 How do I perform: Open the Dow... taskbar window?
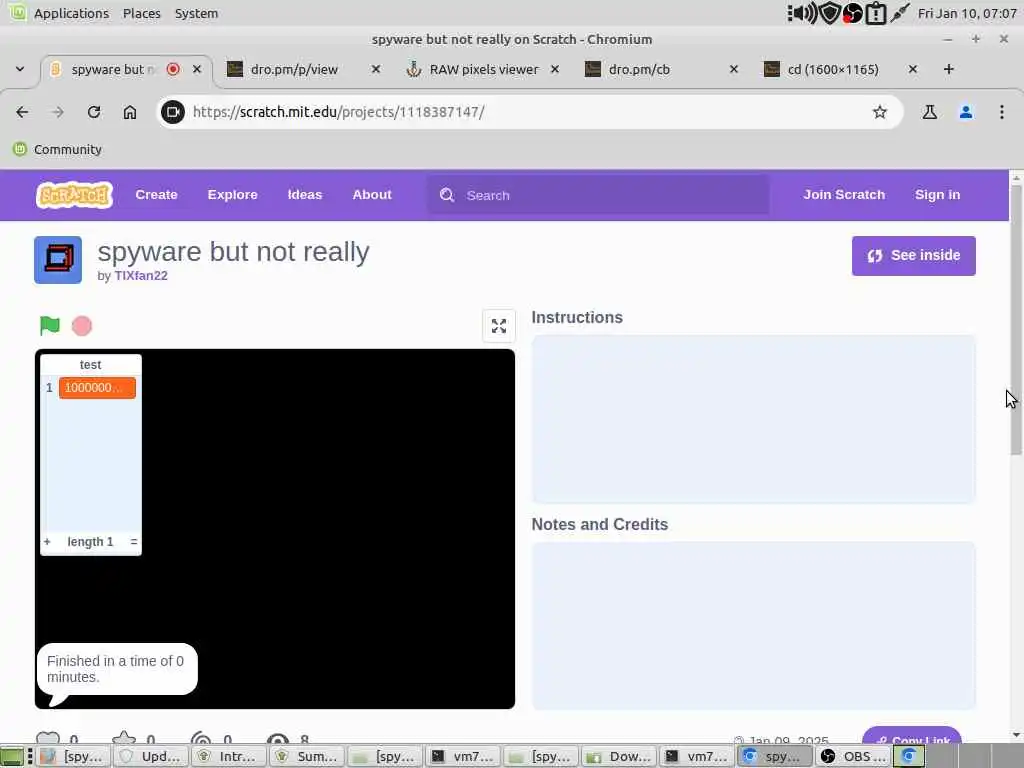coord(619,756)
